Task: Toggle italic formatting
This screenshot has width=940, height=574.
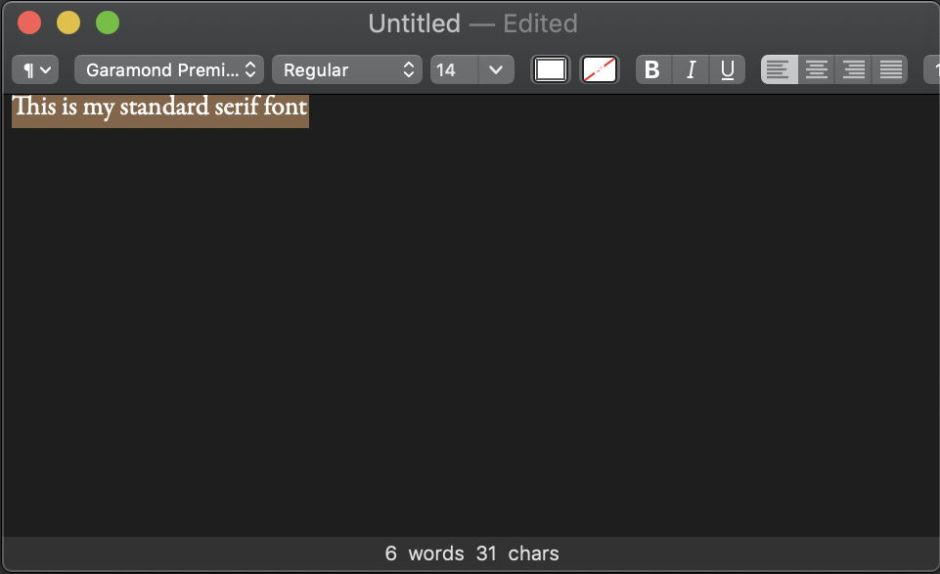Action: [x=690, y=70]
